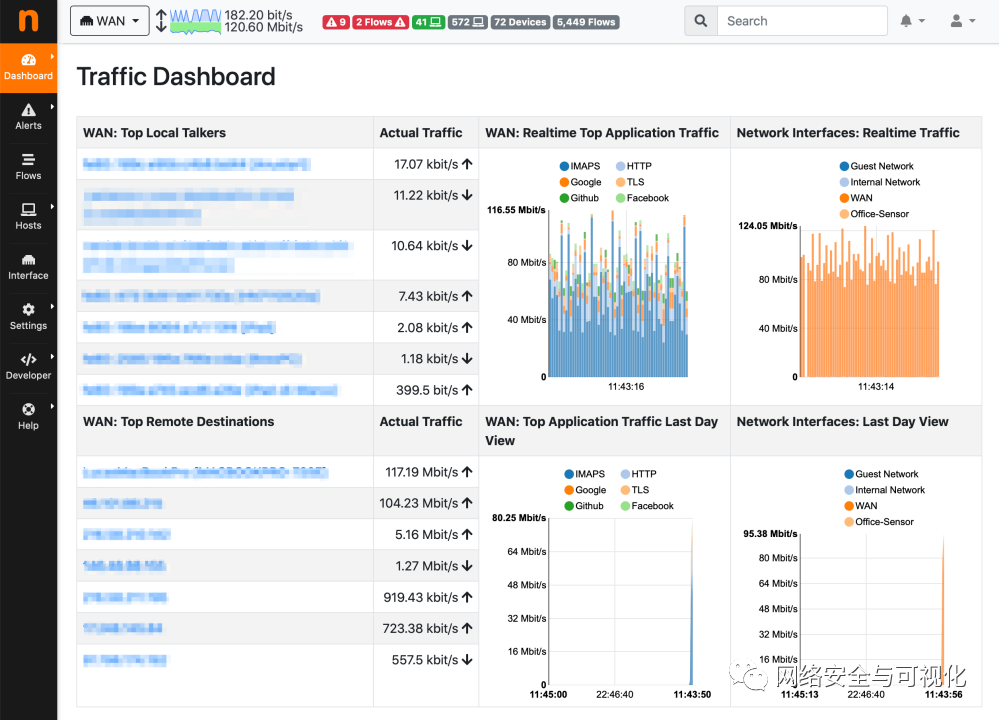Focus the Search input field

802,21
